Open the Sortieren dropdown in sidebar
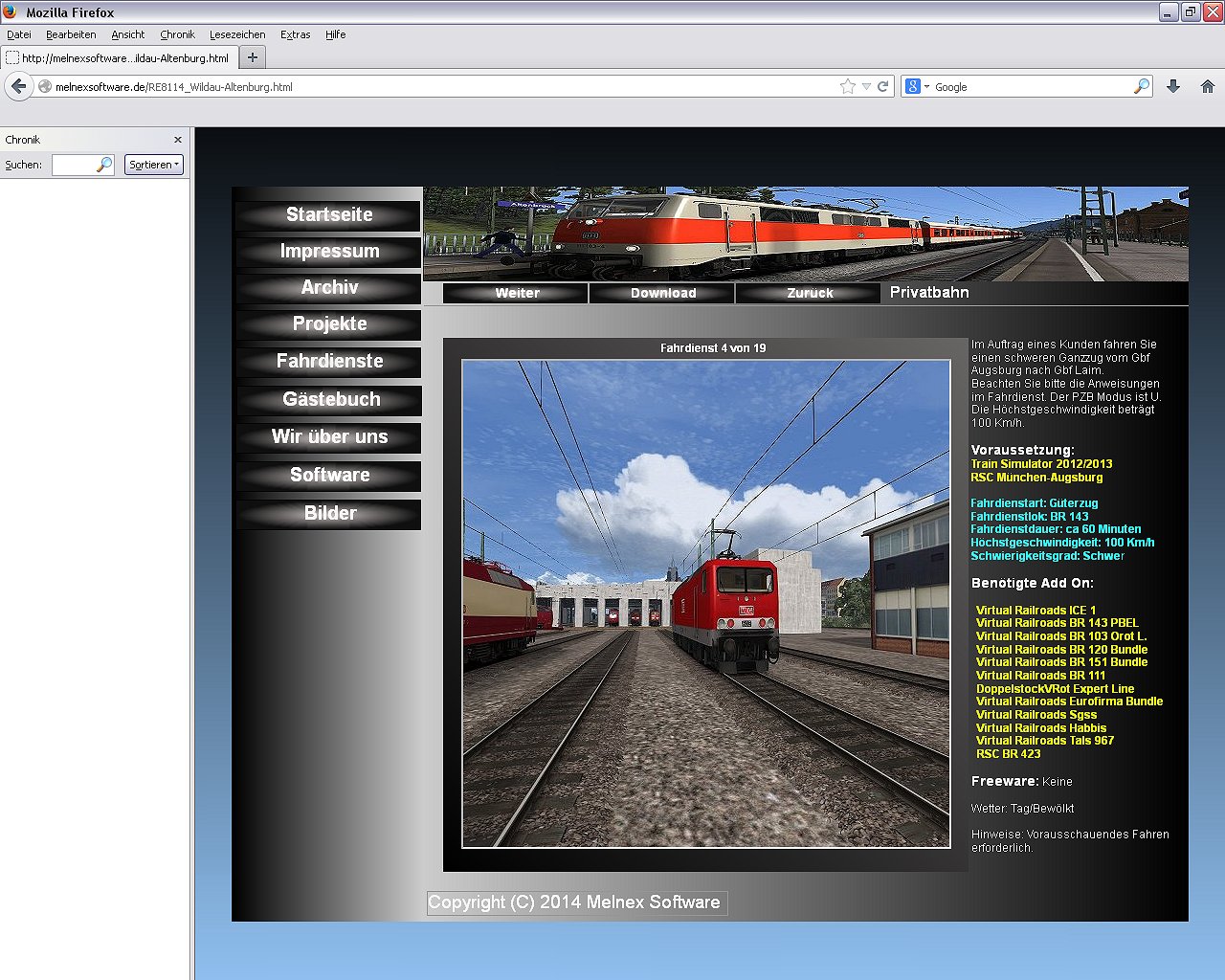This screenshot has width=1225, height=980. click(153, 165)
